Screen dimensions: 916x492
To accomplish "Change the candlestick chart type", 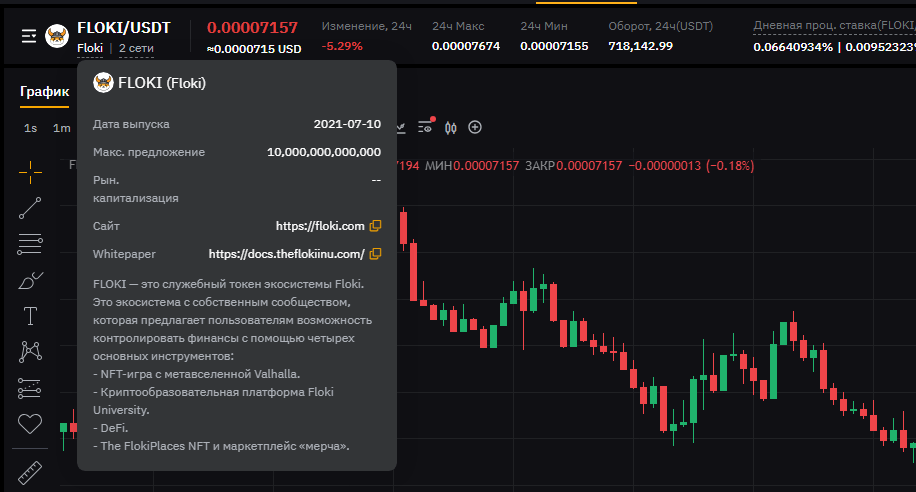I will pyautogui.click(x=450, y=127).
